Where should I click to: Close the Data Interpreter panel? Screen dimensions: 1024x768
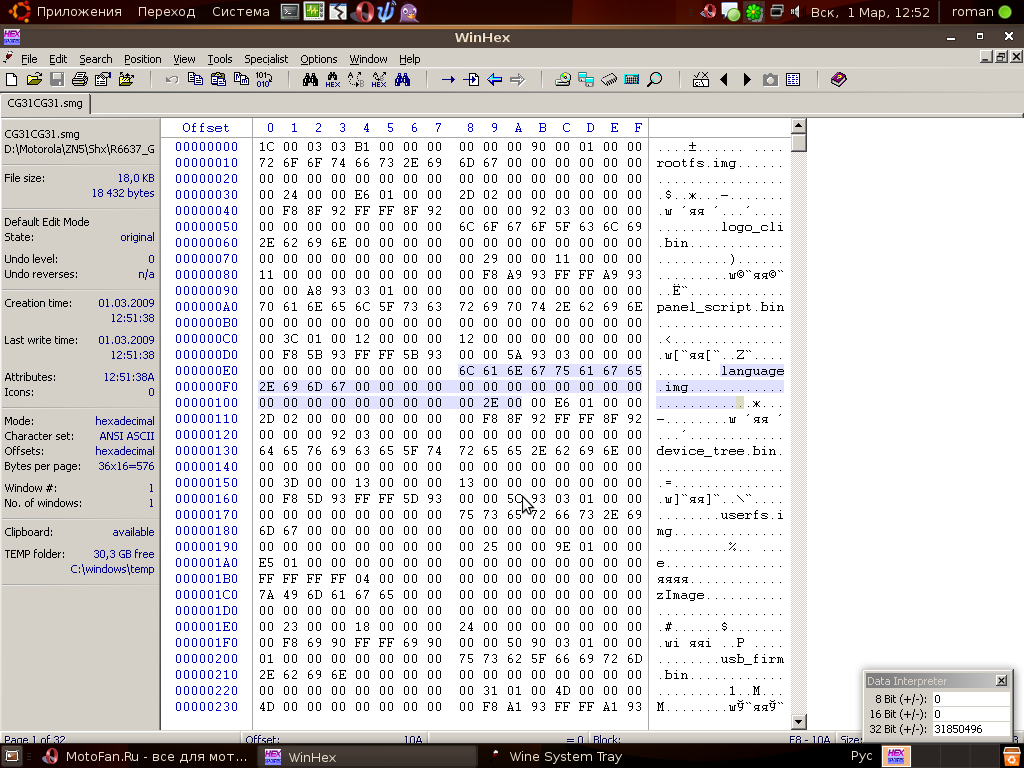point(1001,680)
